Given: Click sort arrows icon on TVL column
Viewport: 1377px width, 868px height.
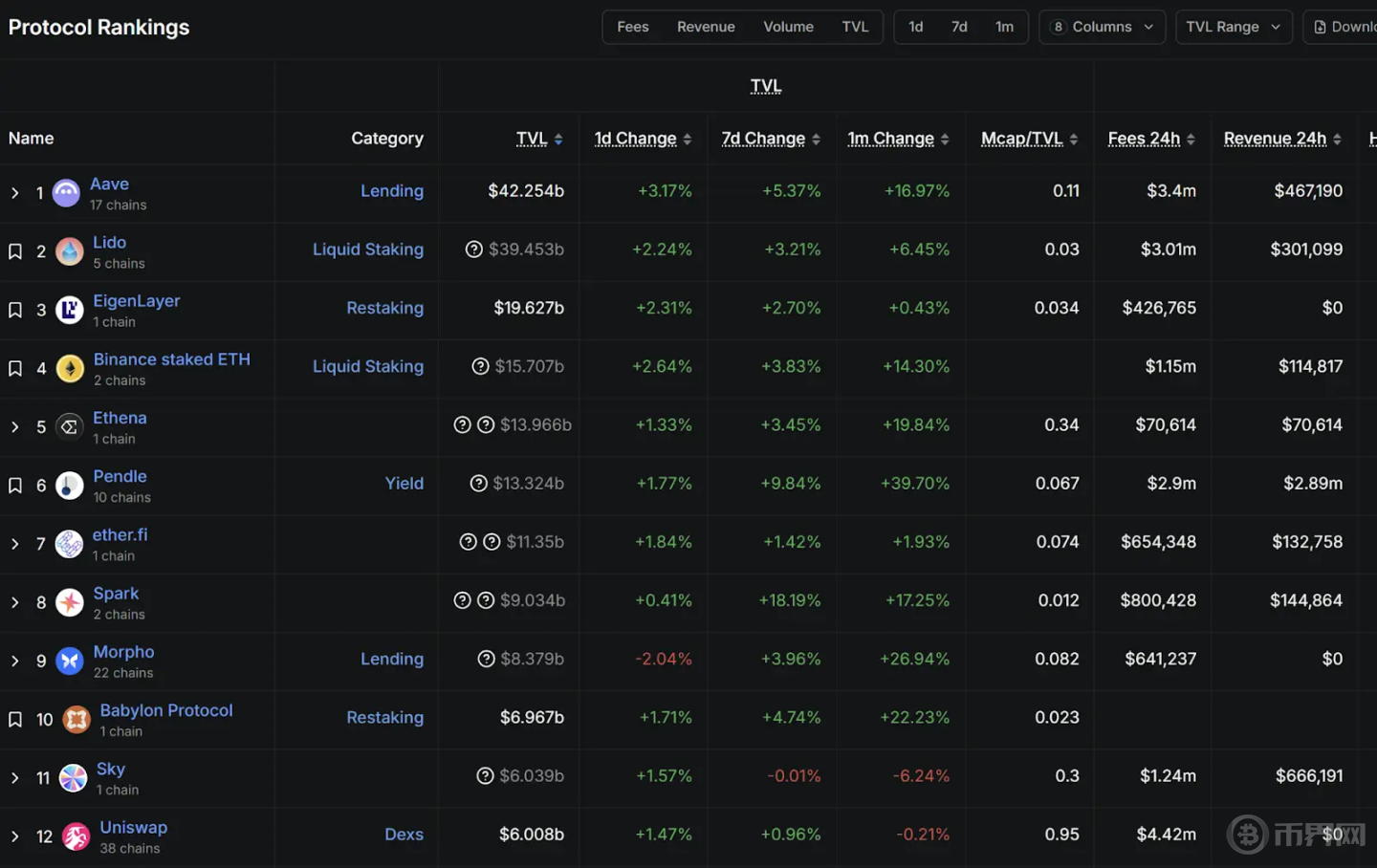Looking at the screenshot, I should [558, 140].
